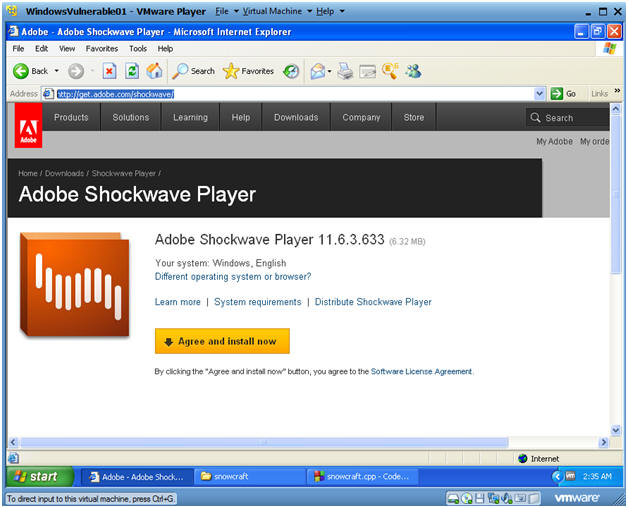Open the Adobe Store nav tab
Screen dimensions: 628x508
pyautogui.click(x=414, y=117)
